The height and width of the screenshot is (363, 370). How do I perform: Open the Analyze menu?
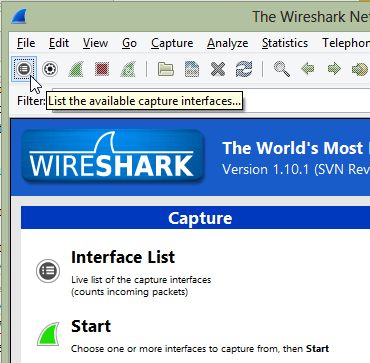227,43
